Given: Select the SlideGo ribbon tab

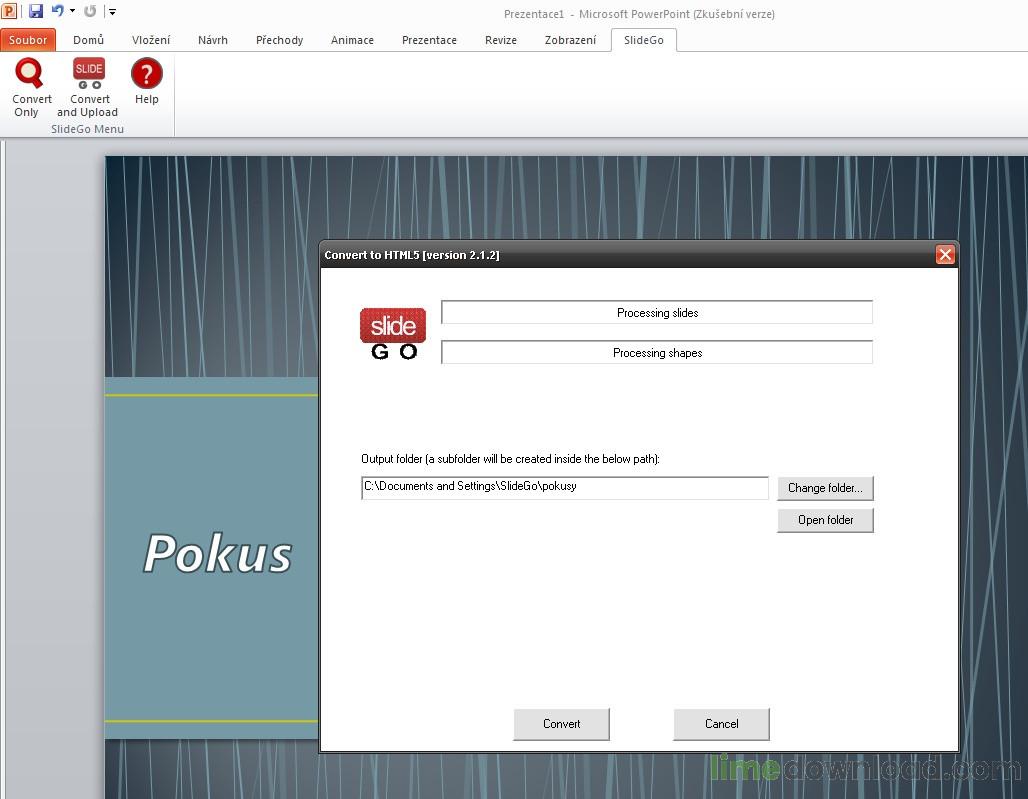Looking at the screenshot, I should (644, 40).
